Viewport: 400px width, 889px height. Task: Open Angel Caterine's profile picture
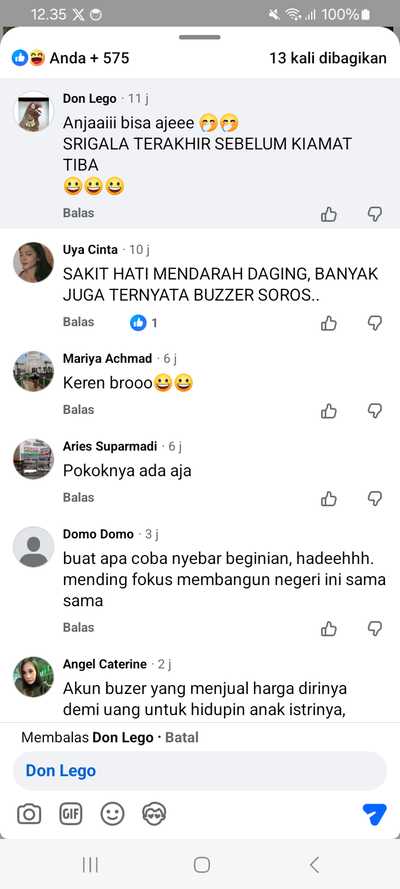click(33, 677)
